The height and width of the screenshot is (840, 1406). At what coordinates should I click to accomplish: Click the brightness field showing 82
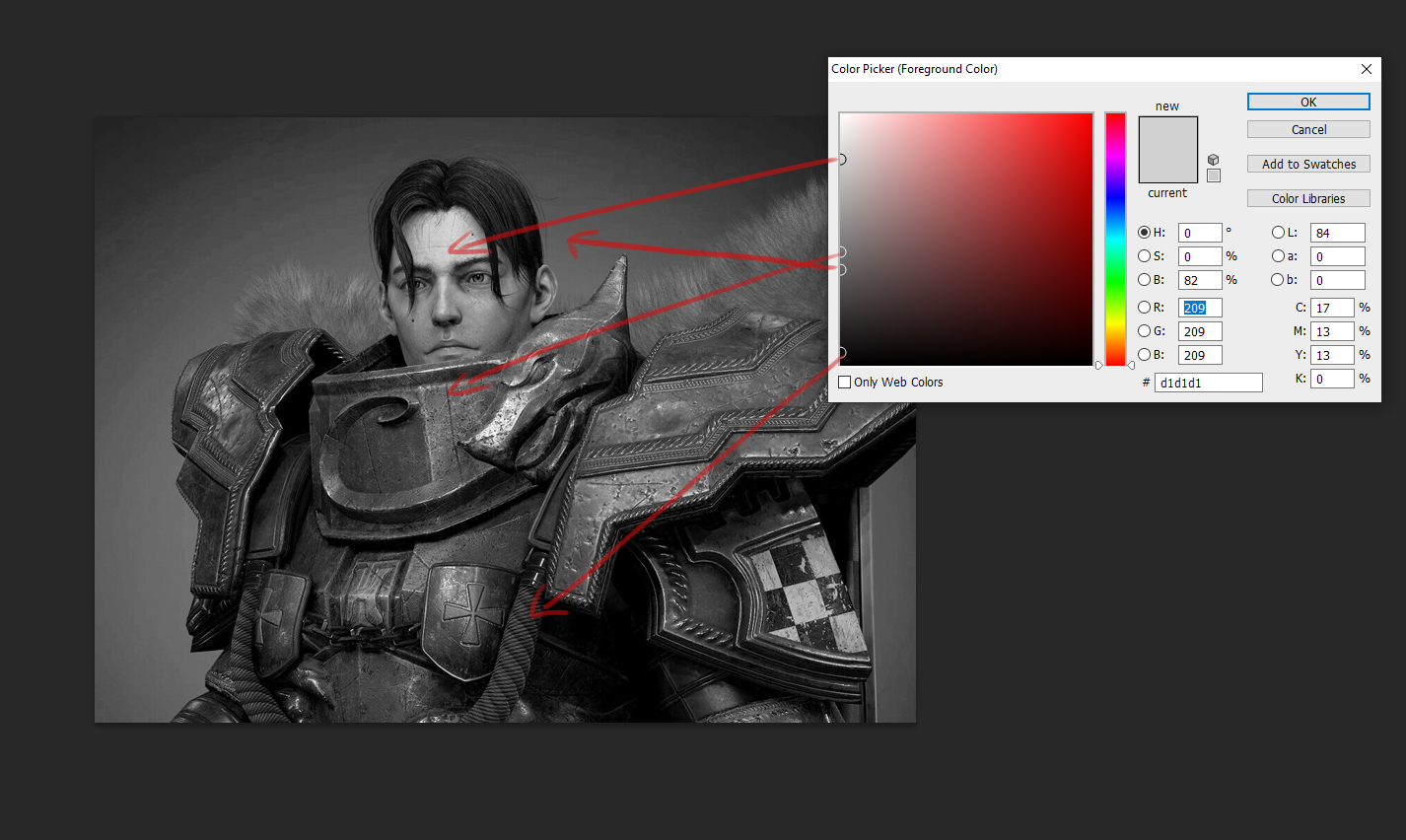[x=1200, y=280]
